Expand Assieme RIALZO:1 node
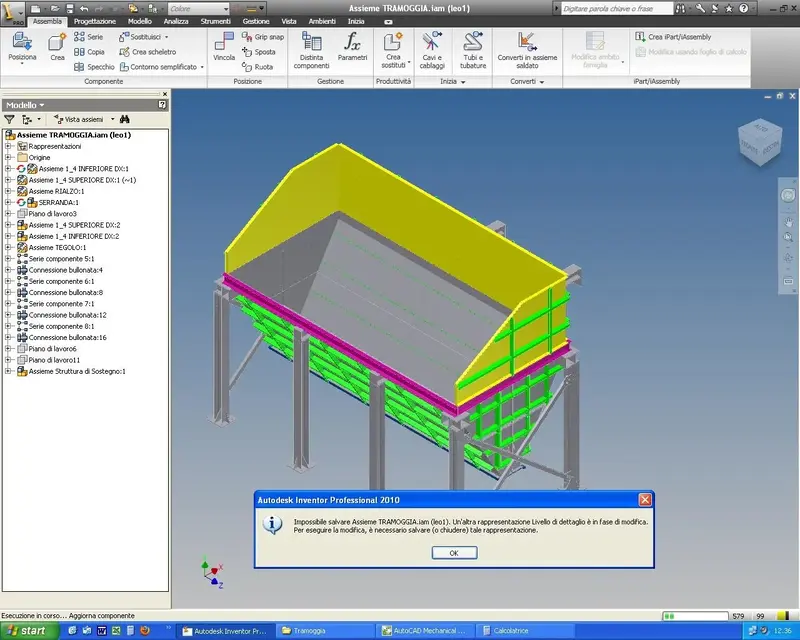Image resolution: width=800 pixels, height=640 pixels. (x=8, y=191)
